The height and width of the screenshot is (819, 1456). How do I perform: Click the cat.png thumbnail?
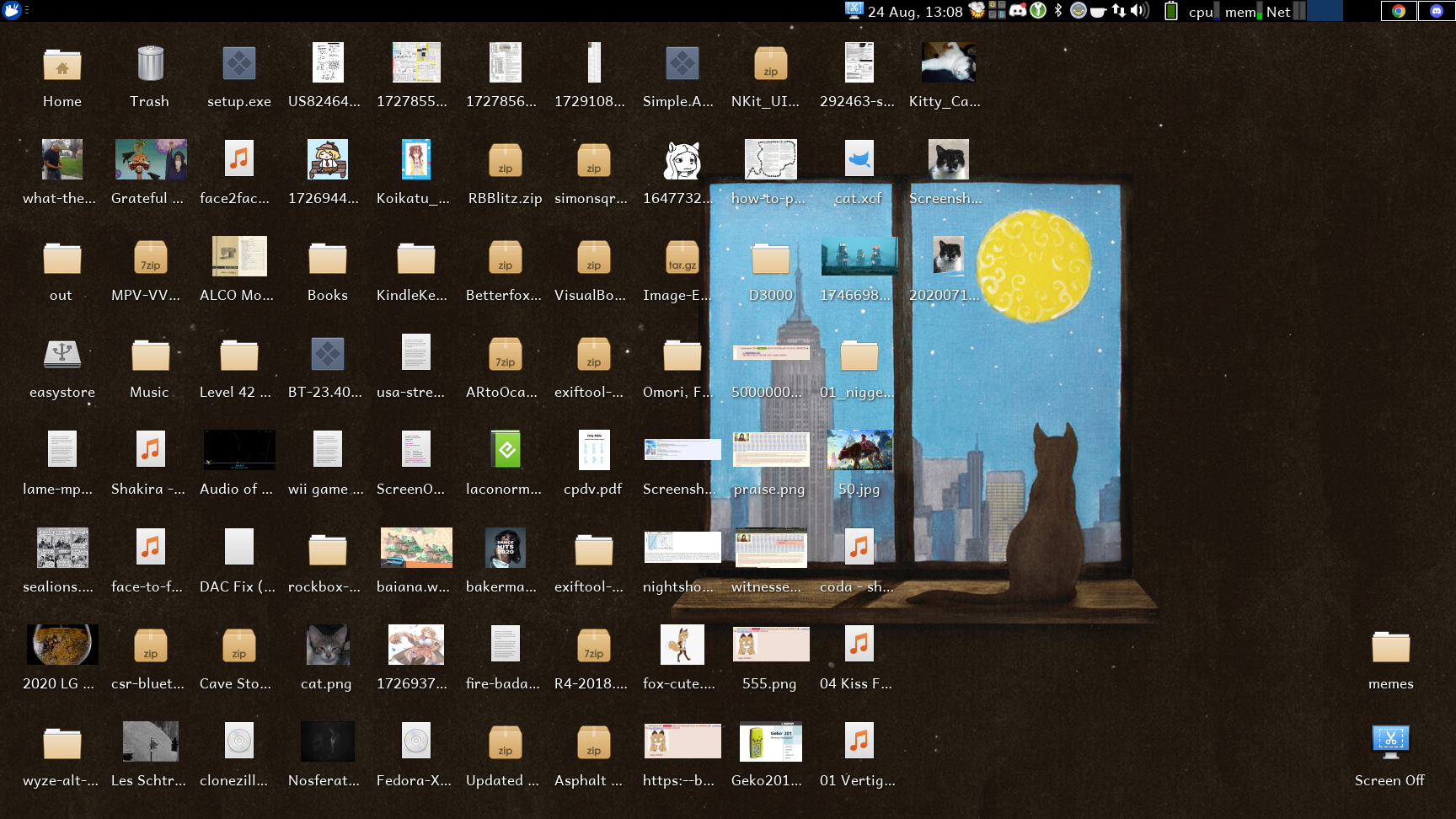pos(327,645)
